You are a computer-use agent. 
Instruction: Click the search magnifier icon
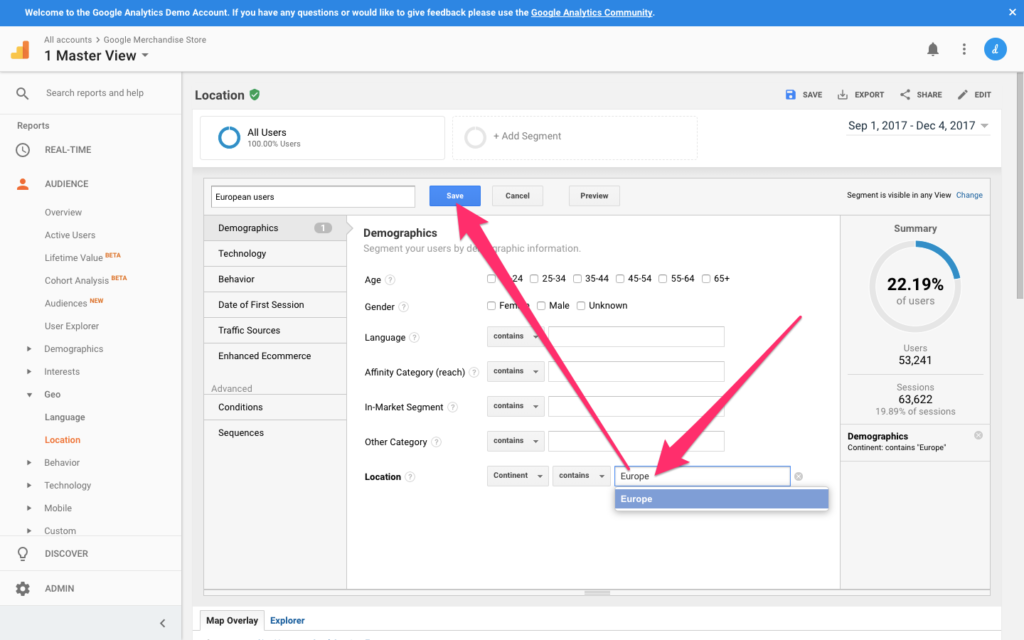(x=22, y=93)
